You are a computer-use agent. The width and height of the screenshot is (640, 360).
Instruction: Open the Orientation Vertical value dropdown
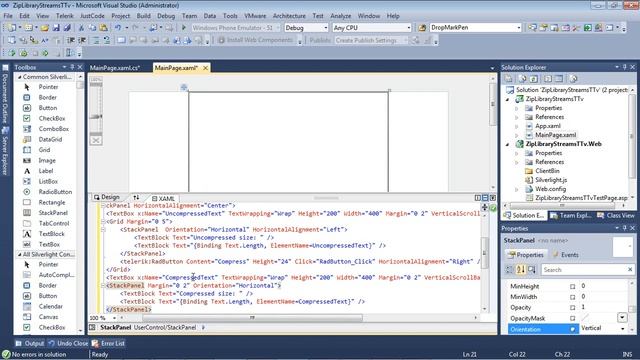(x=622, y=329)
